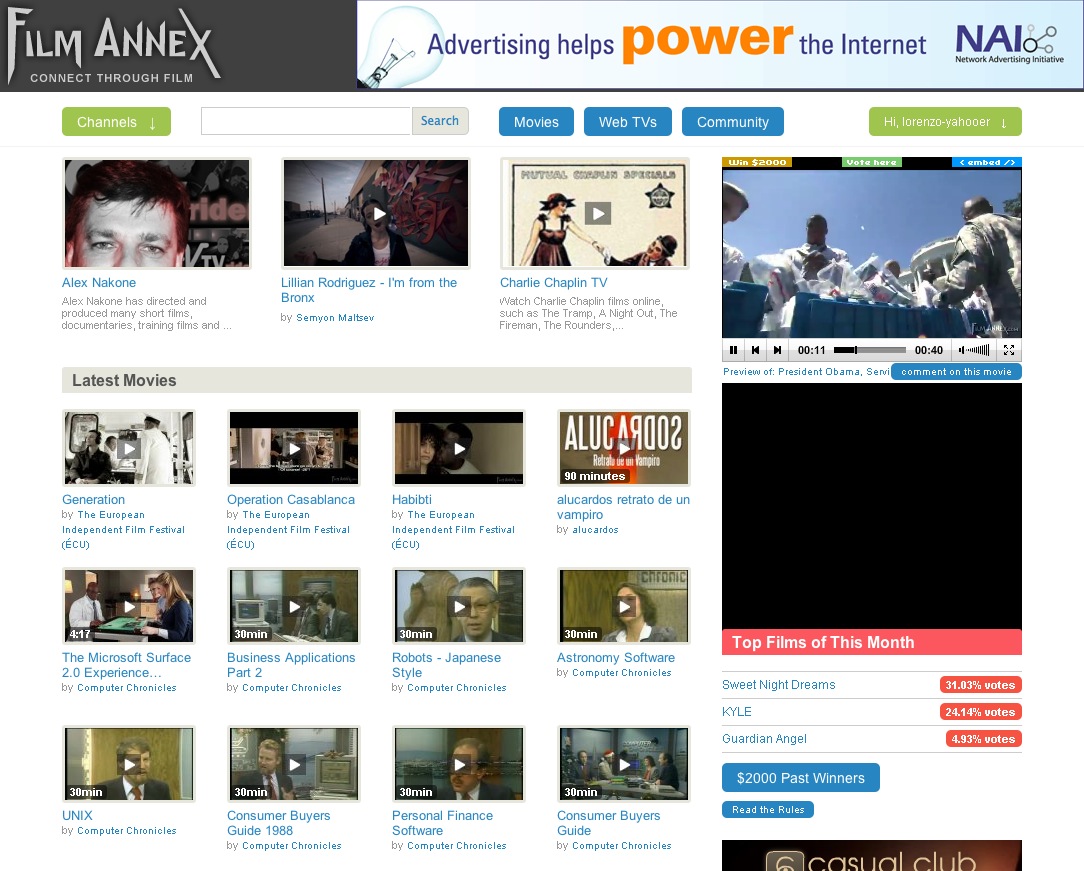Image resolution: width=1084 pixels, height=871 pixels.
Task: Open the Generation movie title link
Action: click(x=93, y=500)
